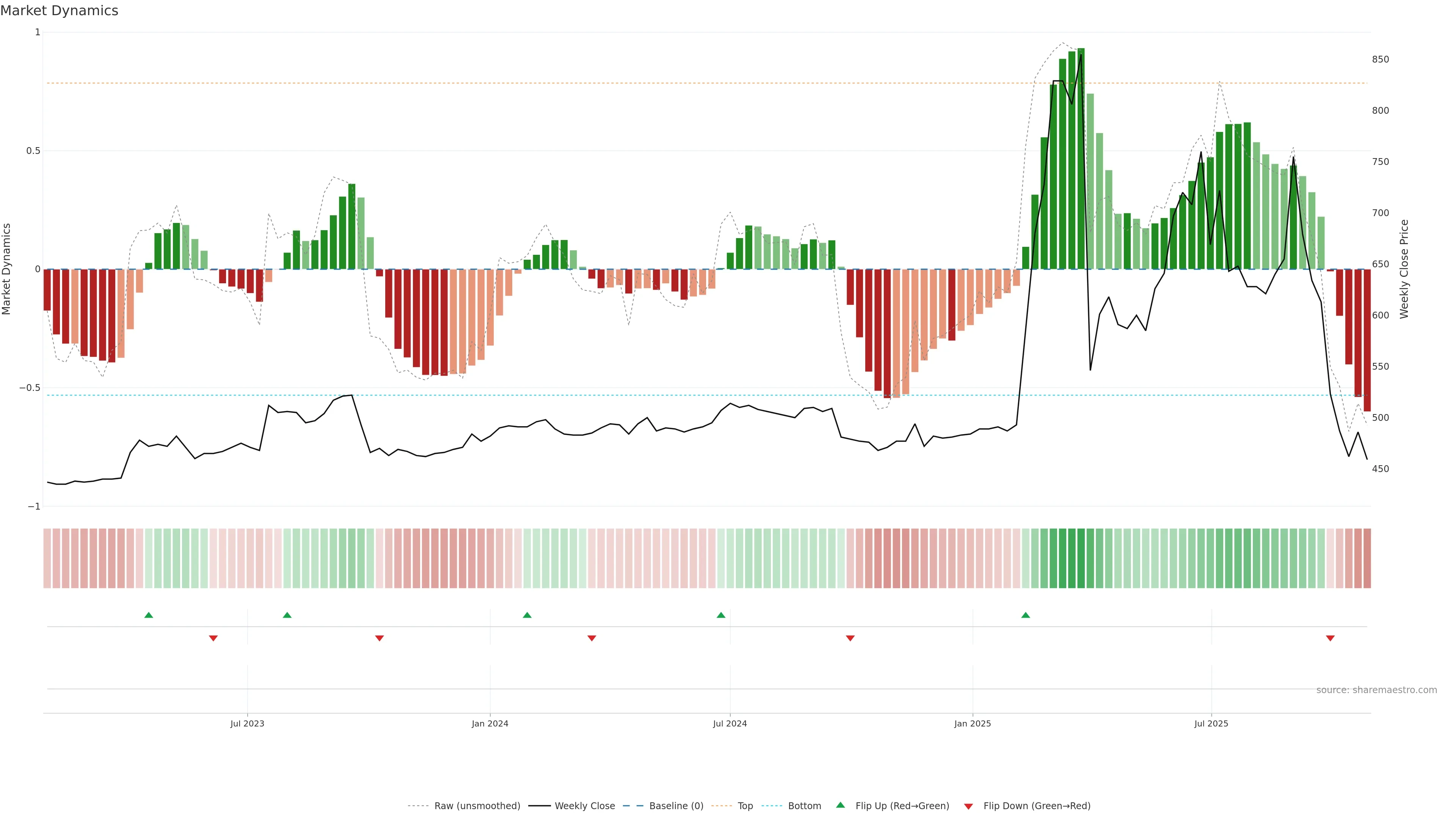Click the Flip Up legend triangle icon
Viewport: 1456px width, 819px height.
[x=840, y=805]
